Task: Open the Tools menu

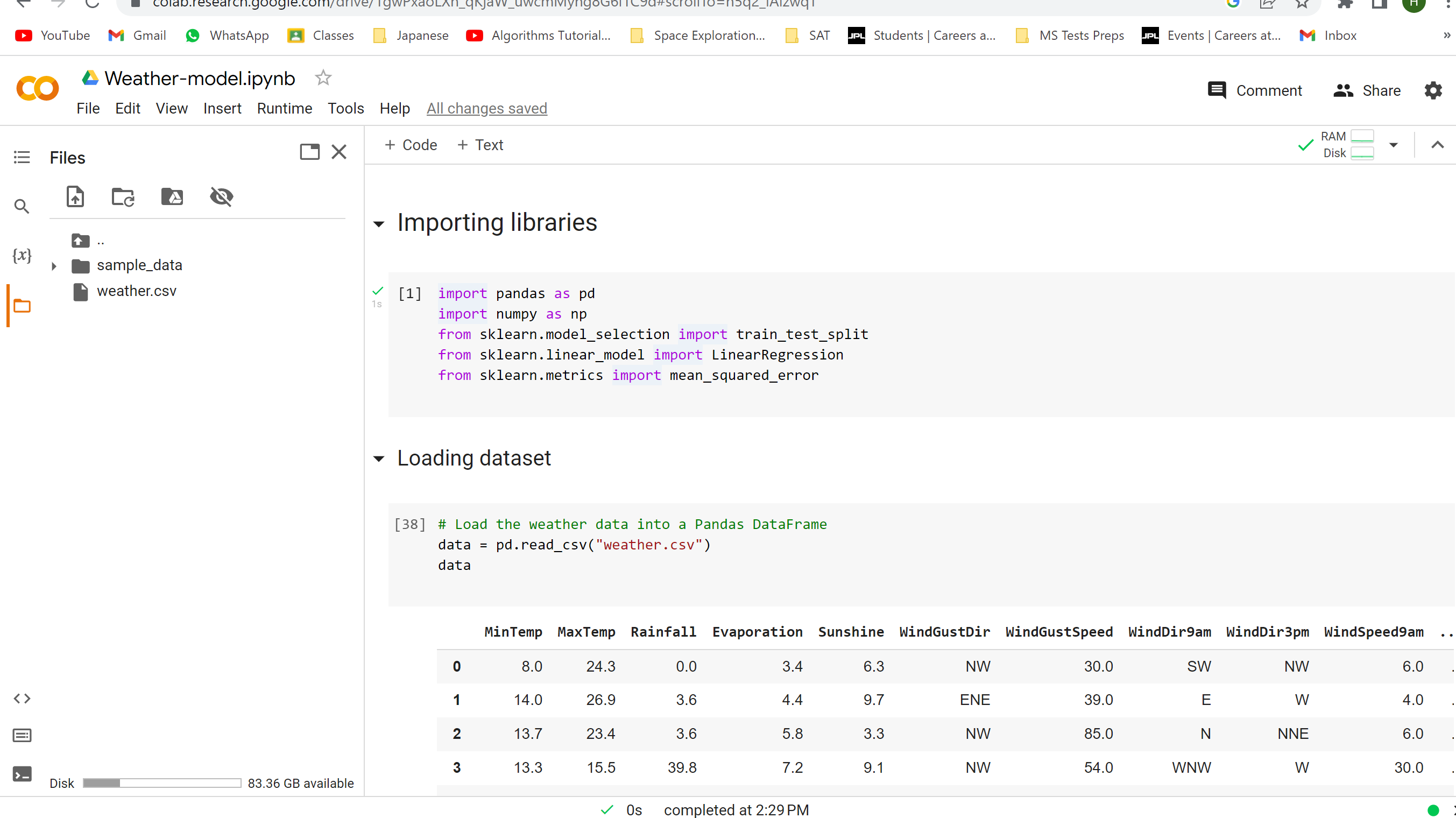Action: 345,109
